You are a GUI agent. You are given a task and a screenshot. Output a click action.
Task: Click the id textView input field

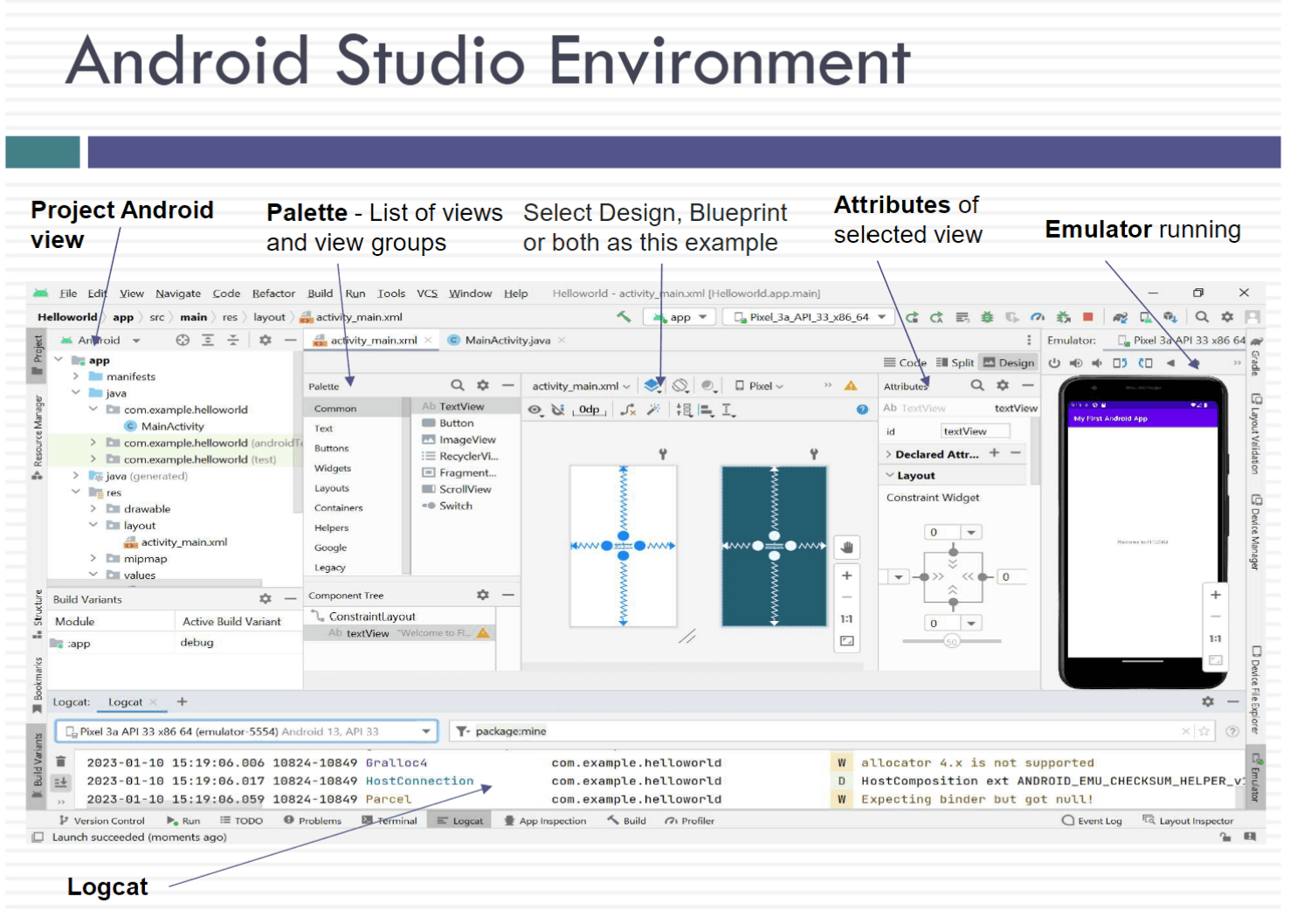coord(975,431)
